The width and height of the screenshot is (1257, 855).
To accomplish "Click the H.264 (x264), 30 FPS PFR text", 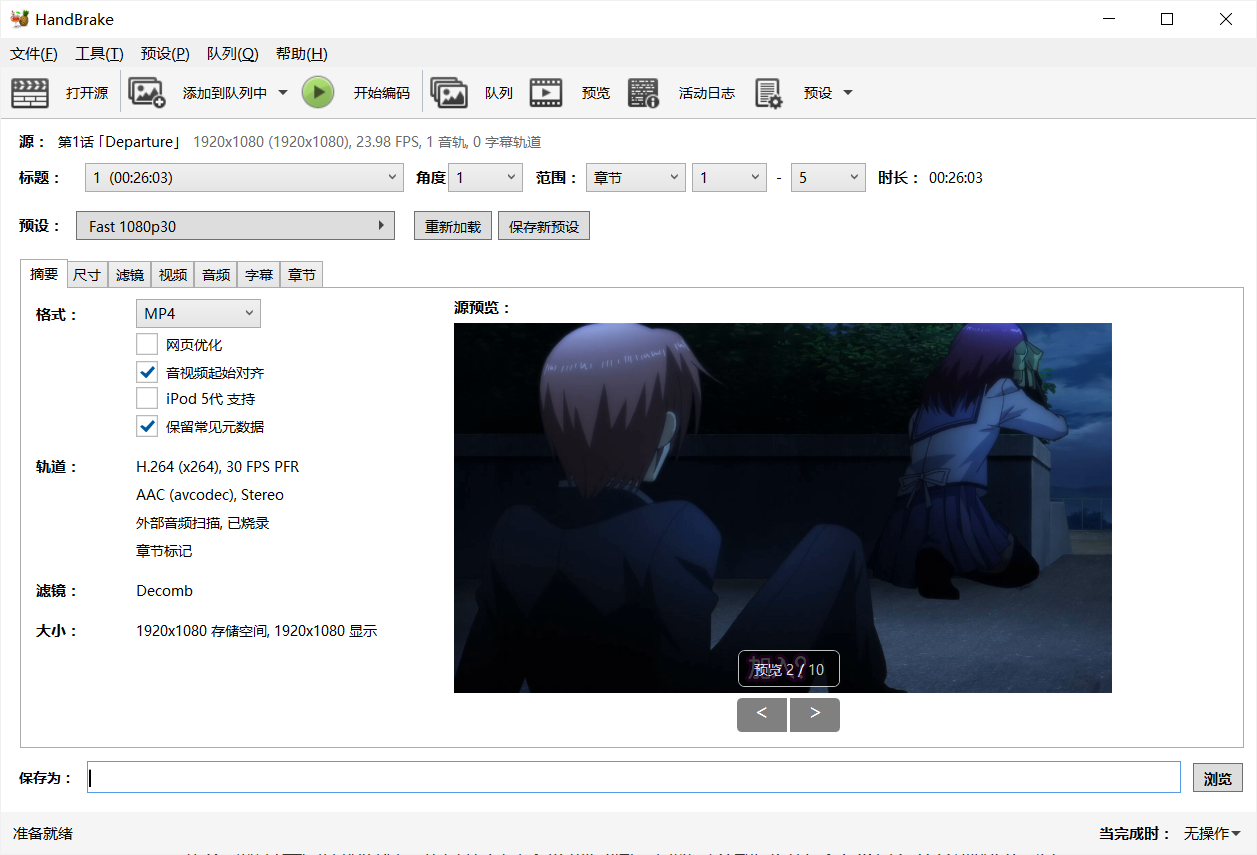I will click(x=217, y=467).
